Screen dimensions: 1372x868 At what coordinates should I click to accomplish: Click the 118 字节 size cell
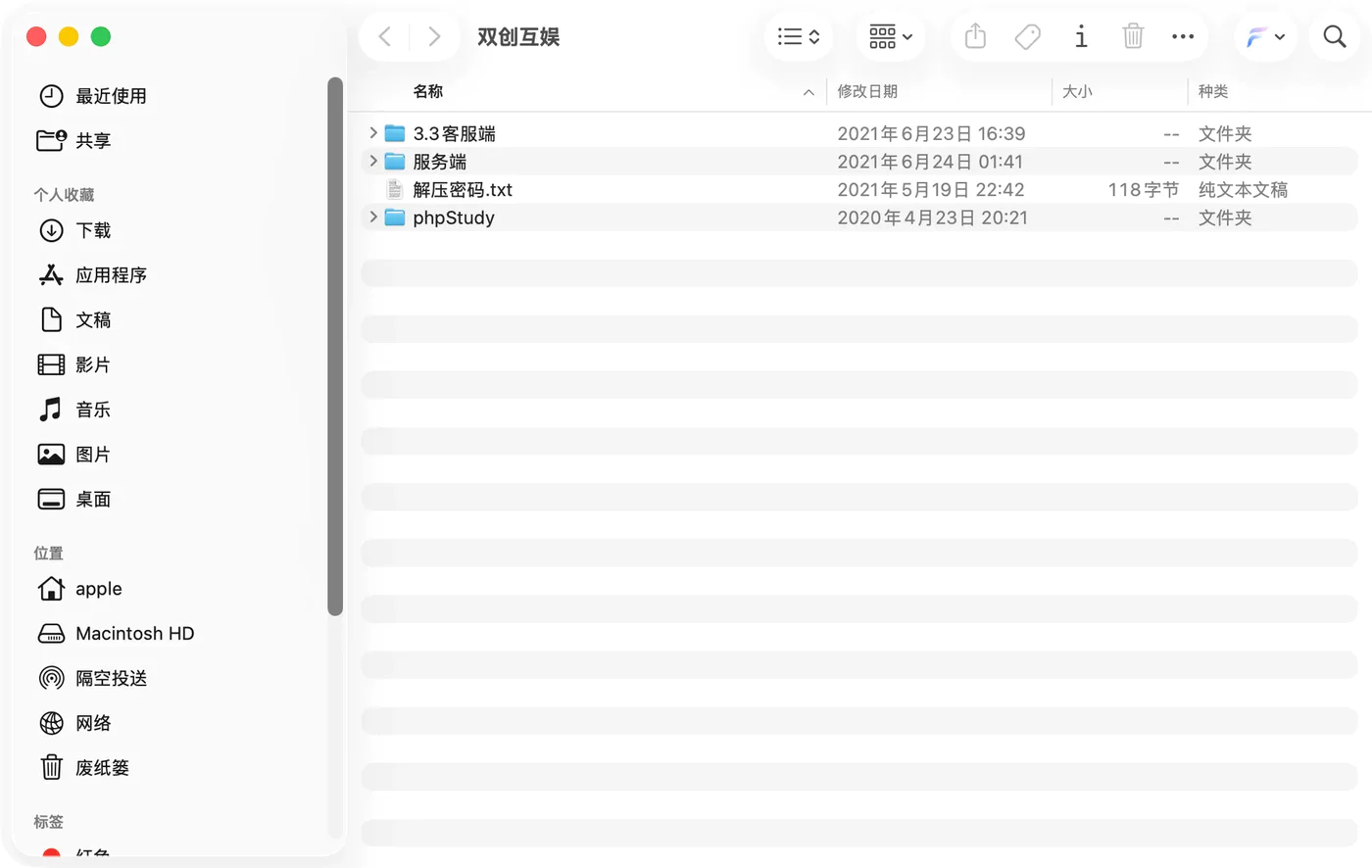point(1144,190)
